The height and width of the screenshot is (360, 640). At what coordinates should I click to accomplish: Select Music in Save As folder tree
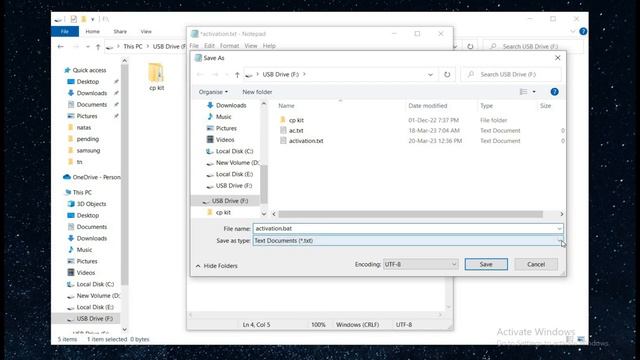[x=223, y=117]
